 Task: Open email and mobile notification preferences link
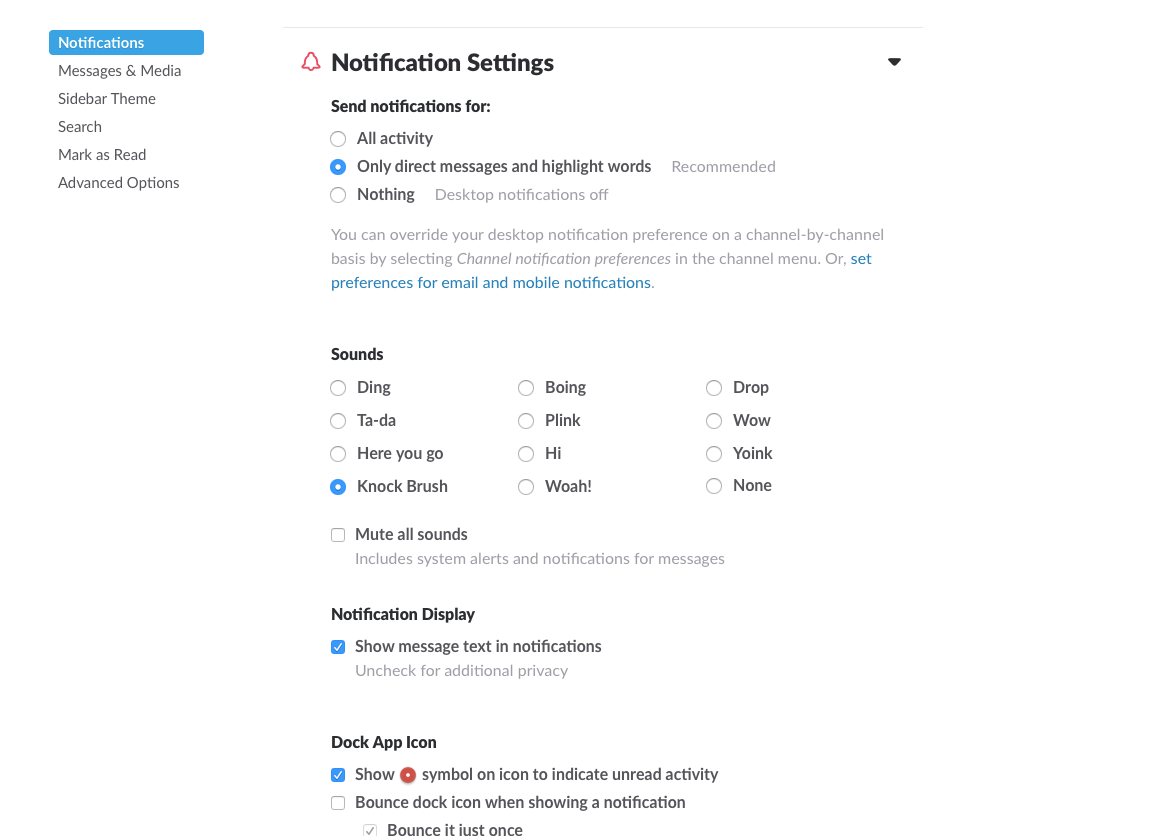[601, 270]
